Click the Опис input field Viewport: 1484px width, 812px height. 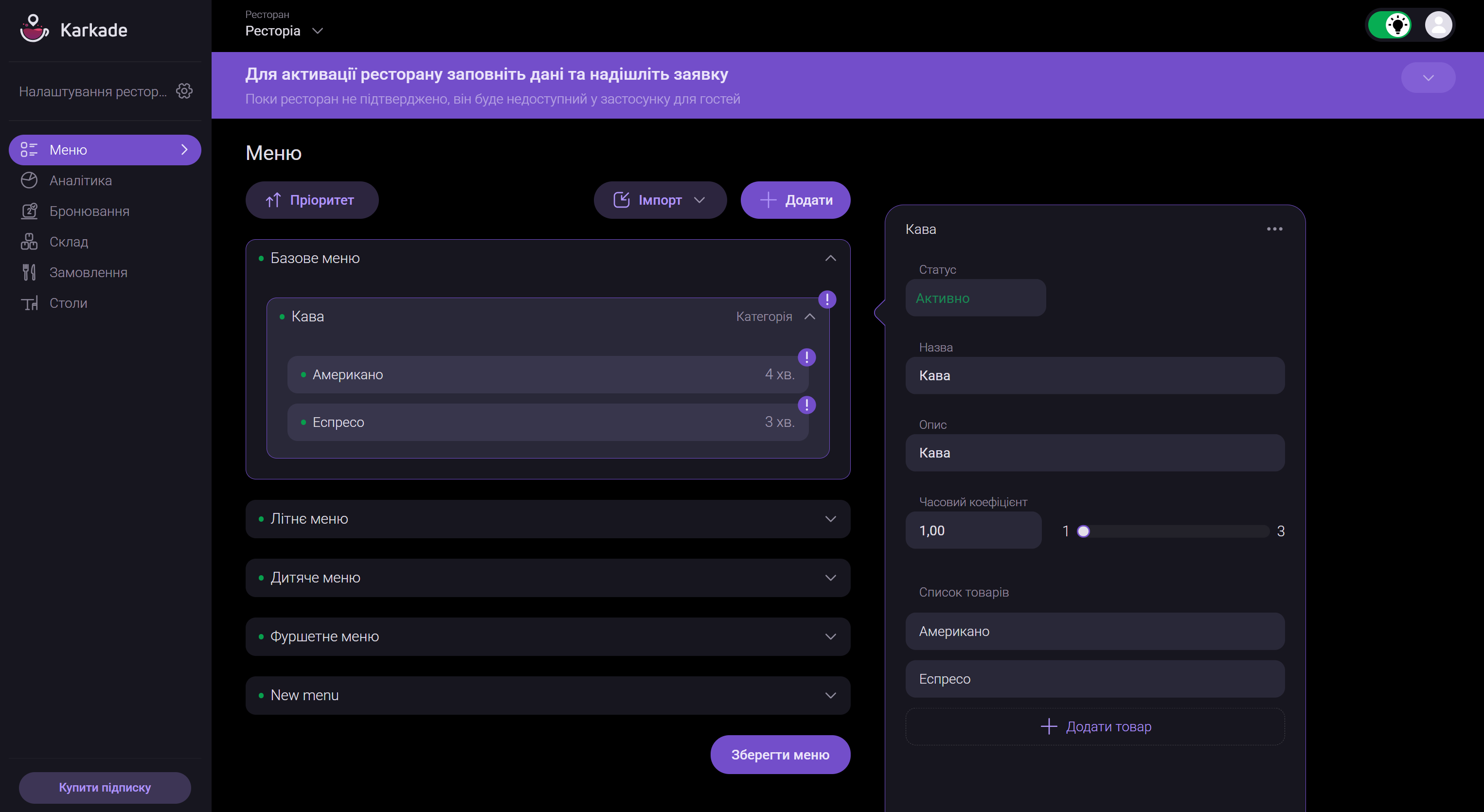pos(1094,453)
